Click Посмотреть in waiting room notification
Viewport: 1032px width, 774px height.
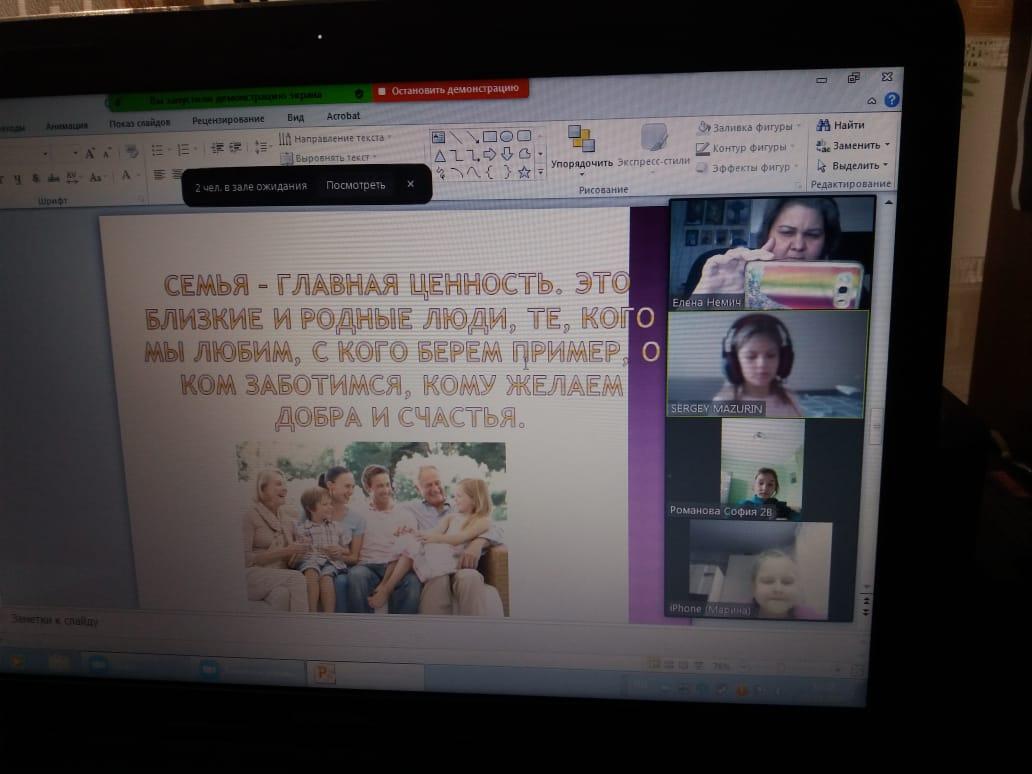tap(355, 185)
